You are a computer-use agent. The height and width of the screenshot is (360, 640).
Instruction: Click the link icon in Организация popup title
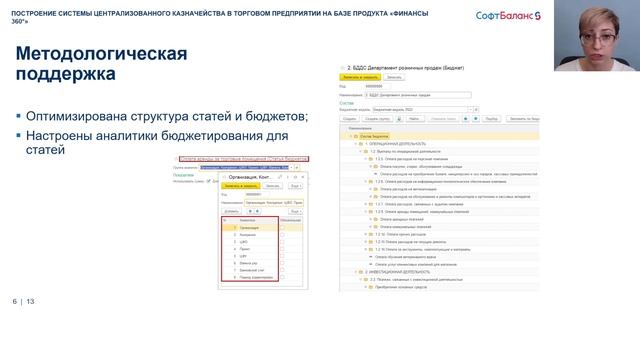click(x=280, y=177)
